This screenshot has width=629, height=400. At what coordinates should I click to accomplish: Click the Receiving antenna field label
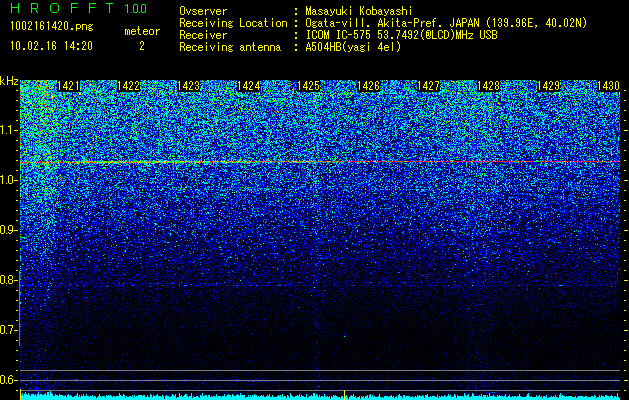pyautogui.click(x=230, y=47)
